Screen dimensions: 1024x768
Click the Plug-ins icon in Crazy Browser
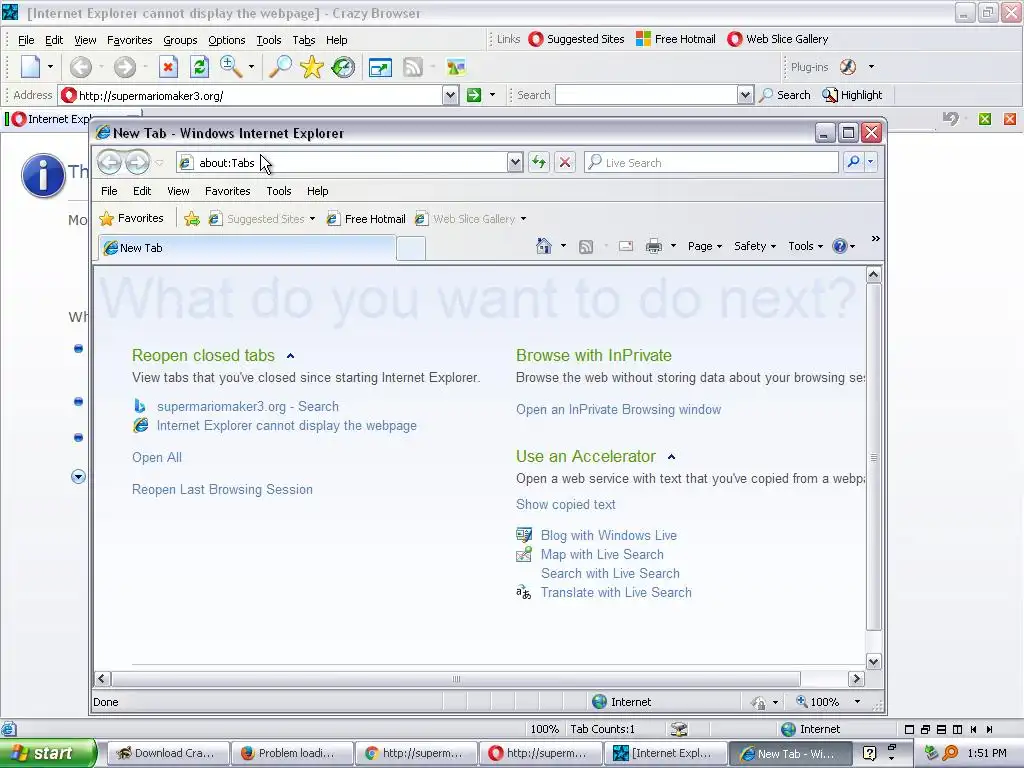pyautogui.click(x=848, y=67)
